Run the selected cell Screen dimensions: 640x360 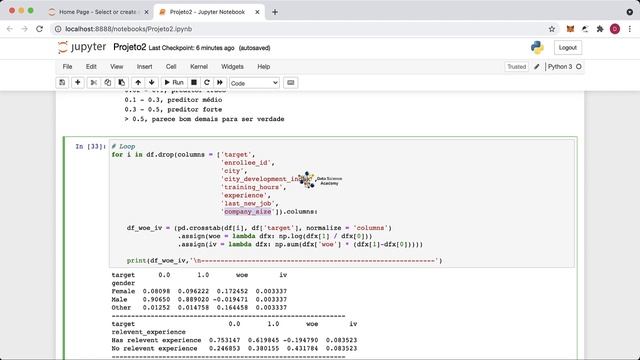click(x=174, y=82)
